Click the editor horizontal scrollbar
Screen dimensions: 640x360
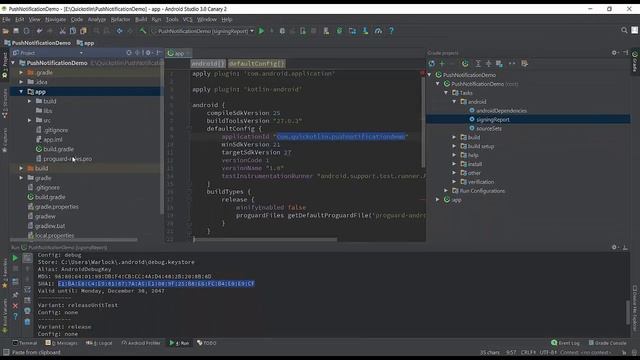point(265,240)
